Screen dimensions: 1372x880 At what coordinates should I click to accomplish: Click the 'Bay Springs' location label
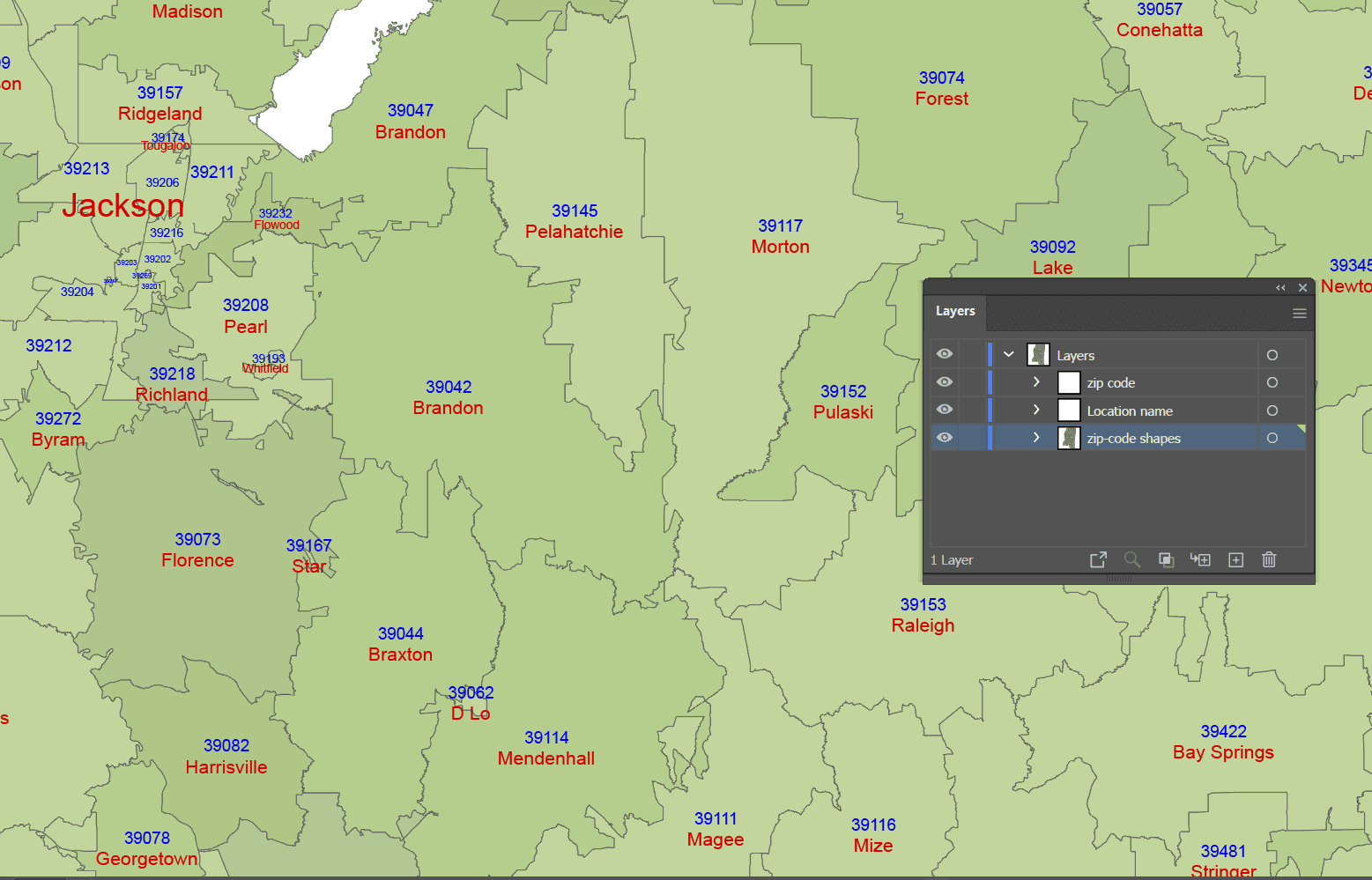coord(1224,753)
